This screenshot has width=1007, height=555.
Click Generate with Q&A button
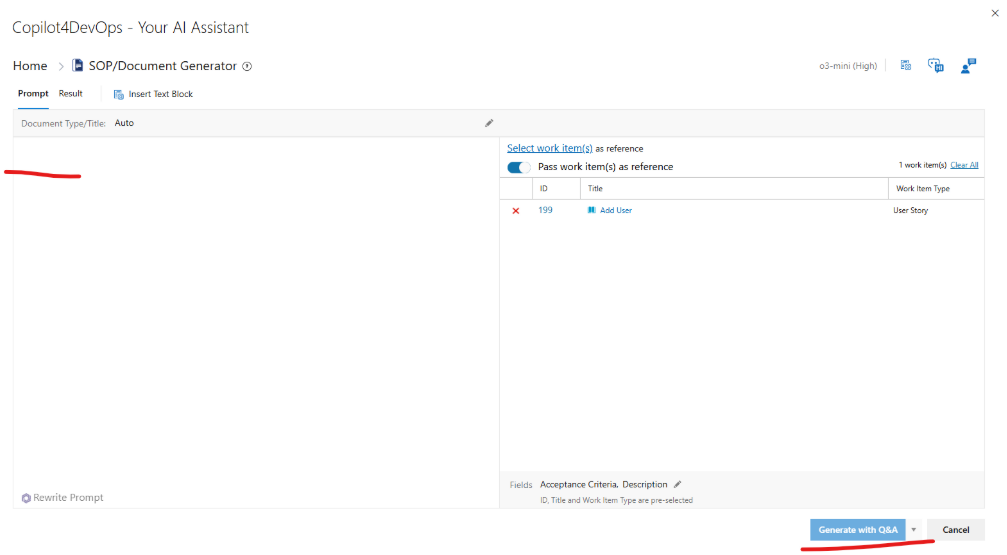(858, 530)
